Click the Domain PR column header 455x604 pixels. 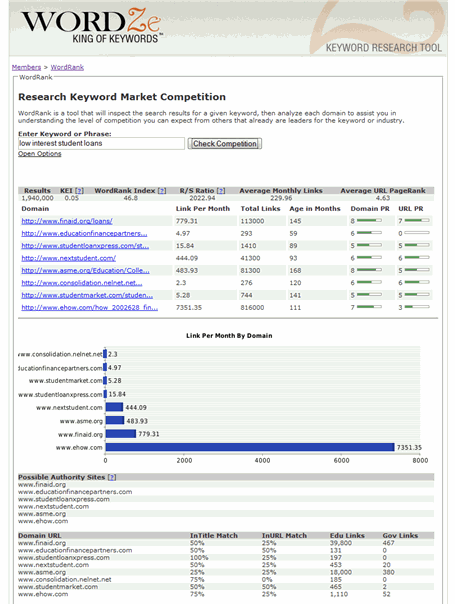pos(370,209)
